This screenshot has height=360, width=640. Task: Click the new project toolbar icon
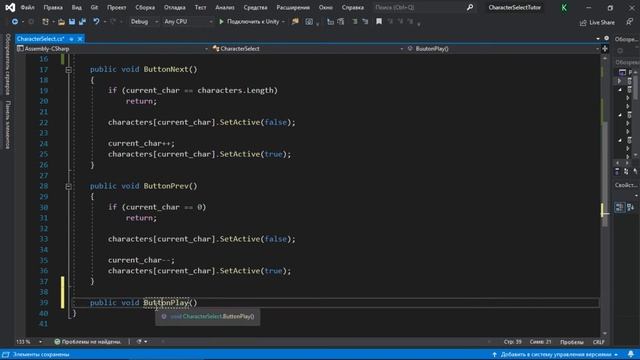click(45, 22)
